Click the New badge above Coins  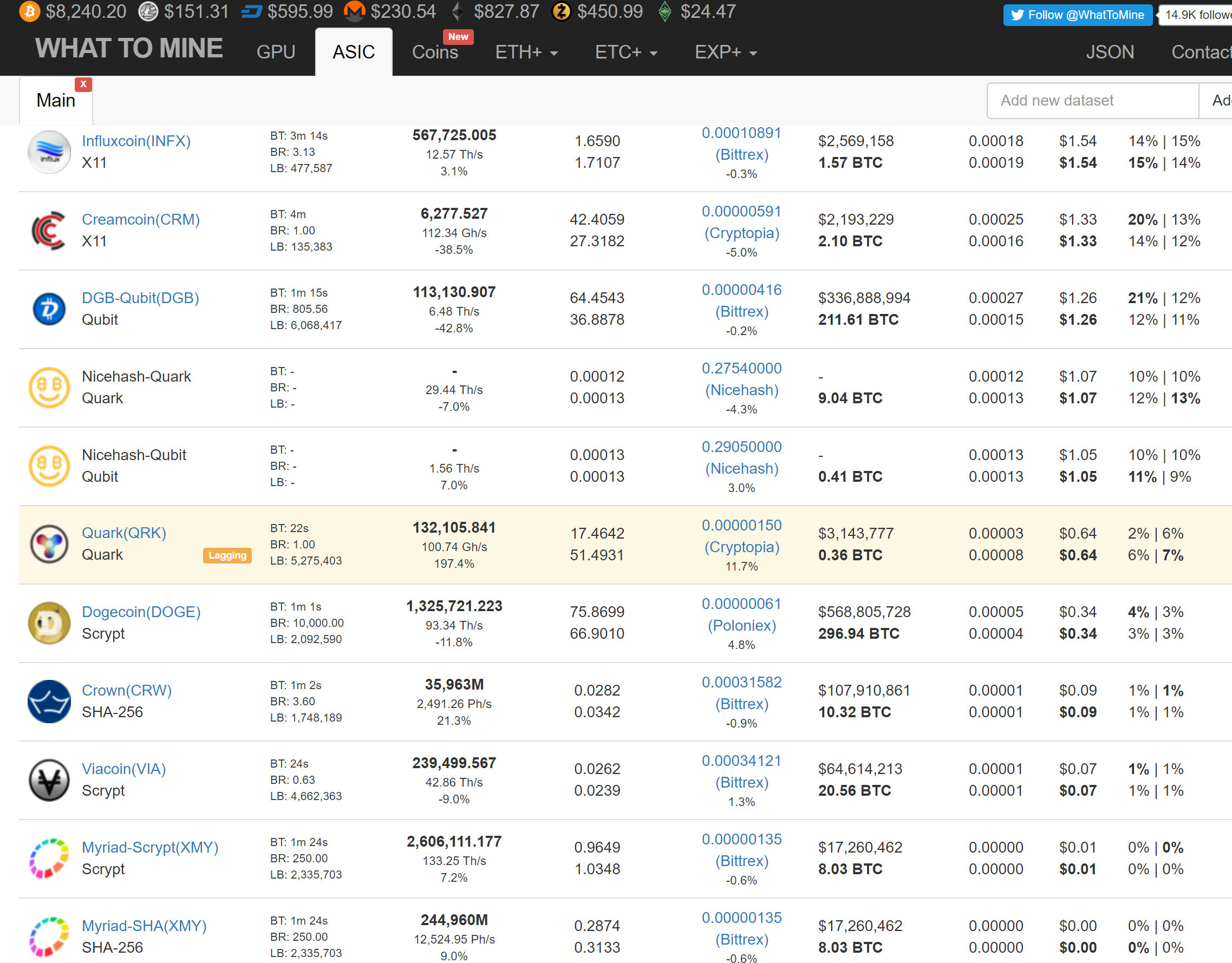[x=458, y=37]
